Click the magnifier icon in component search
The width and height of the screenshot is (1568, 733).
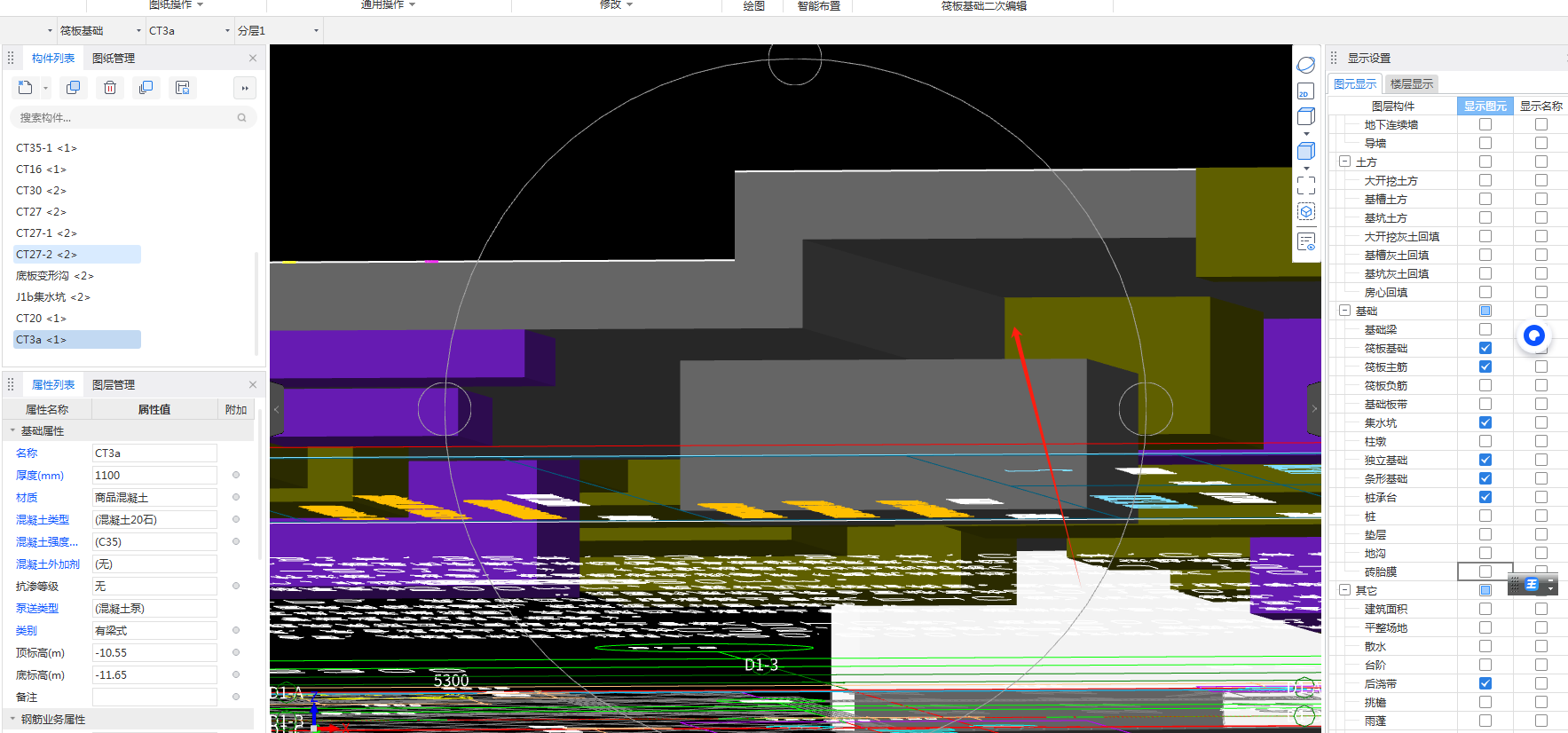pos(241,117)
